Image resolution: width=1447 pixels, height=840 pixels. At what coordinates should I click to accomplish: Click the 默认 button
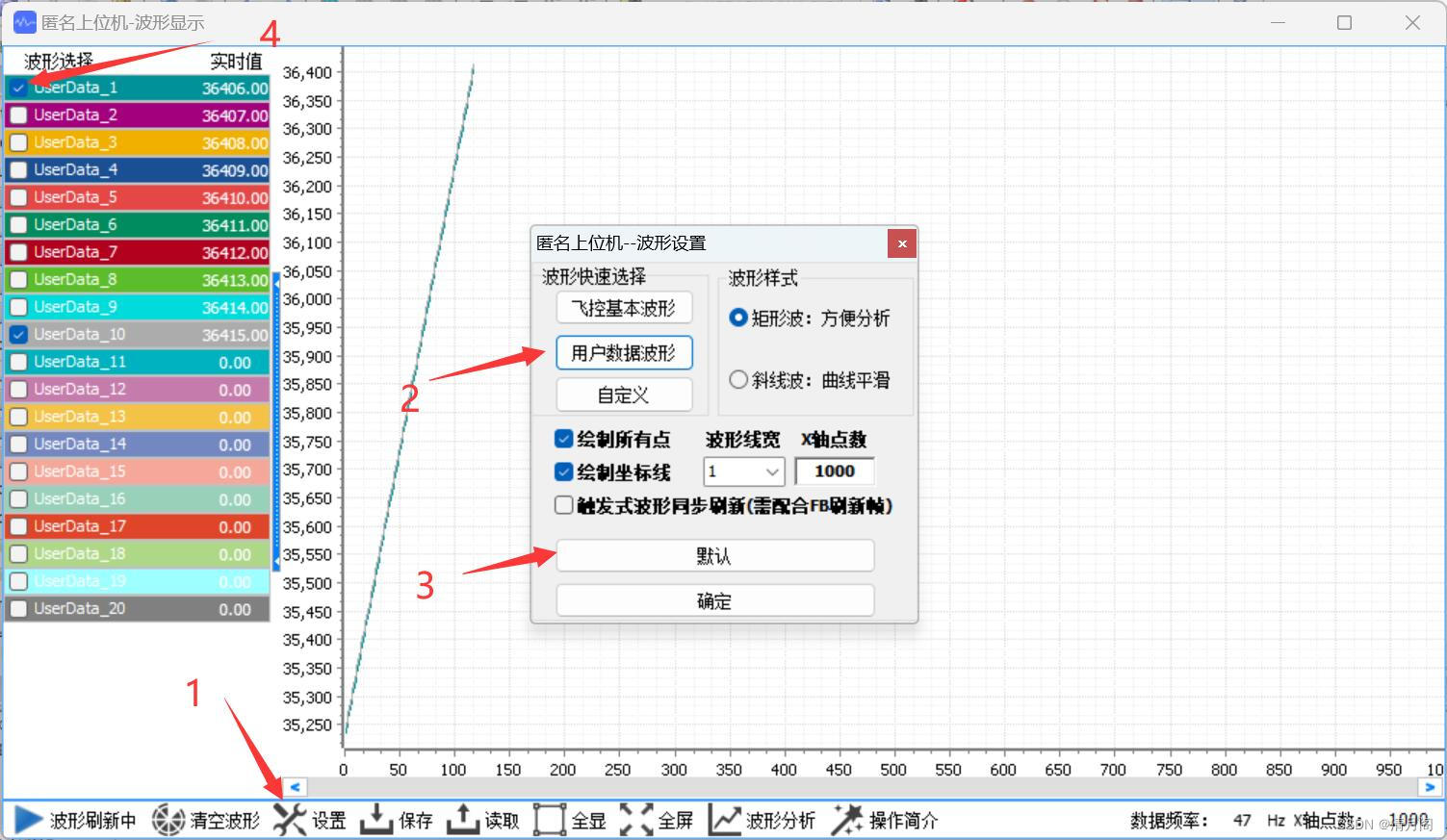[714, 555]
